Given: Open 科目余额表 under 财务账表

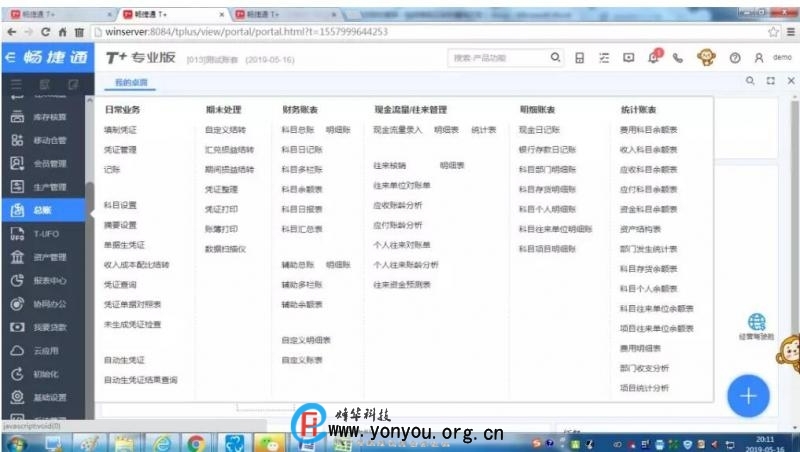Looking at the screenshot, I should (x=302, y=189).
